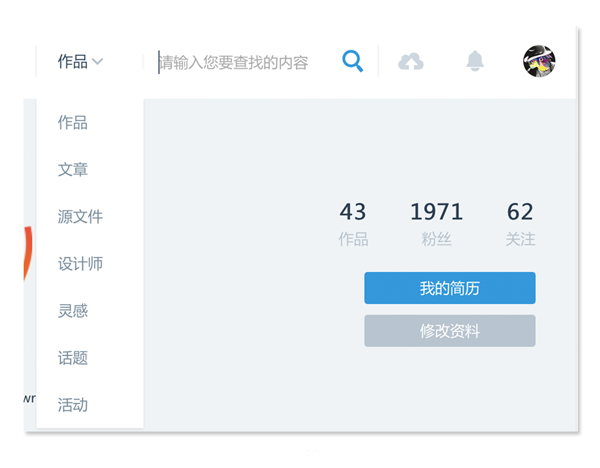
Task: Select 活动 at the menu bottom
Action: coord(73,405)
